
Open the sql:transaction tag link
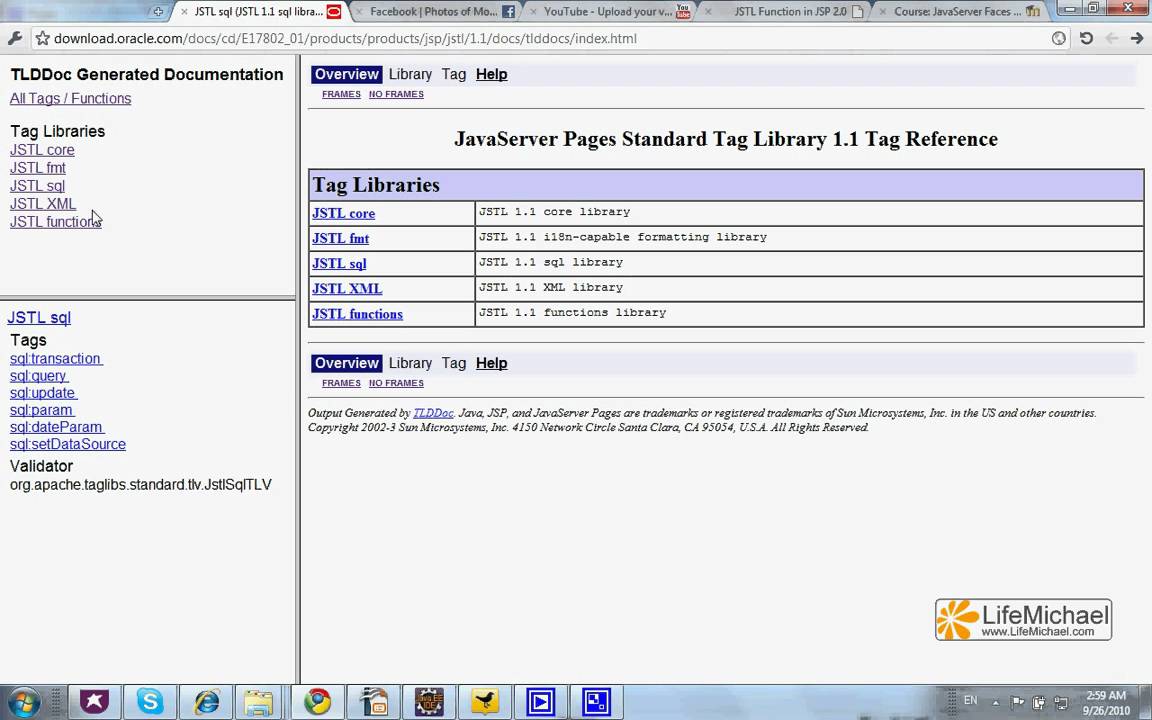[x=56, y=359]
